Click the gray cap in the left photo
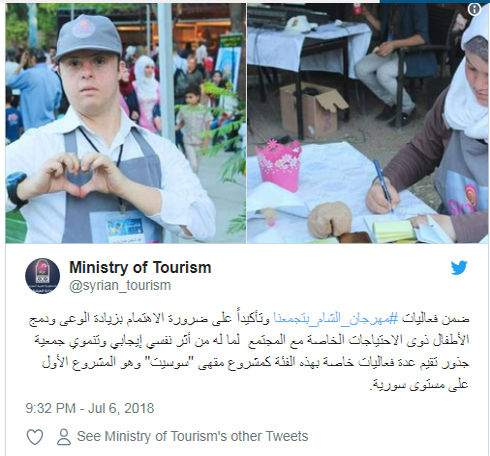The image size is (490, 456). pyautogui.click(x=89, y=37)
